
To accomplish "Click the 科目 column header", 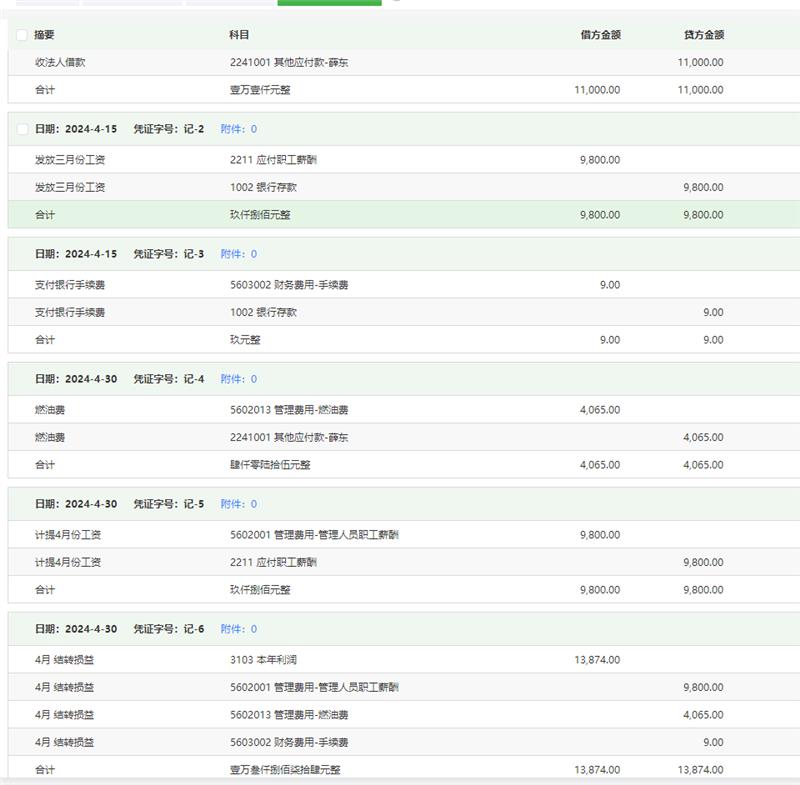I will tap(239, 35).
